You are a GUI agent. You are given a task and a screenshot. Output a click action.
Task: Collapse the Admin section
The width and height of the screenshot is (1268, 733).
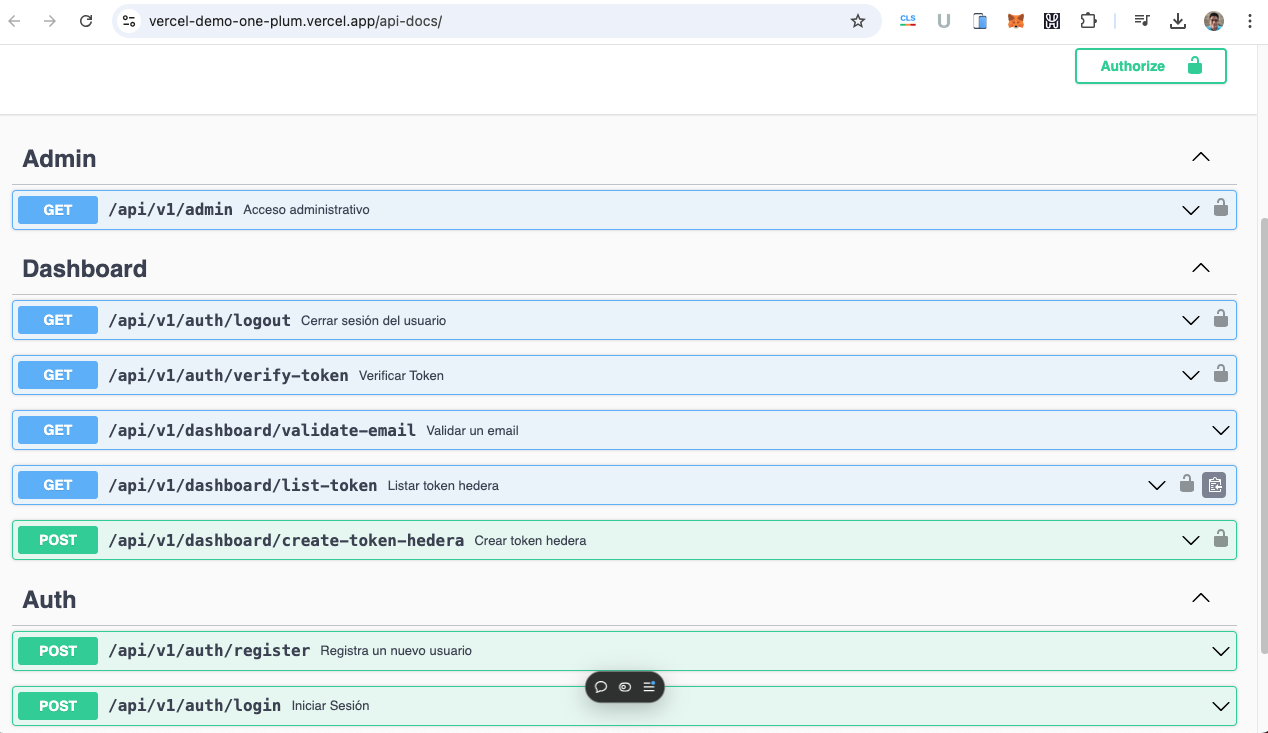pos(1201,157)
